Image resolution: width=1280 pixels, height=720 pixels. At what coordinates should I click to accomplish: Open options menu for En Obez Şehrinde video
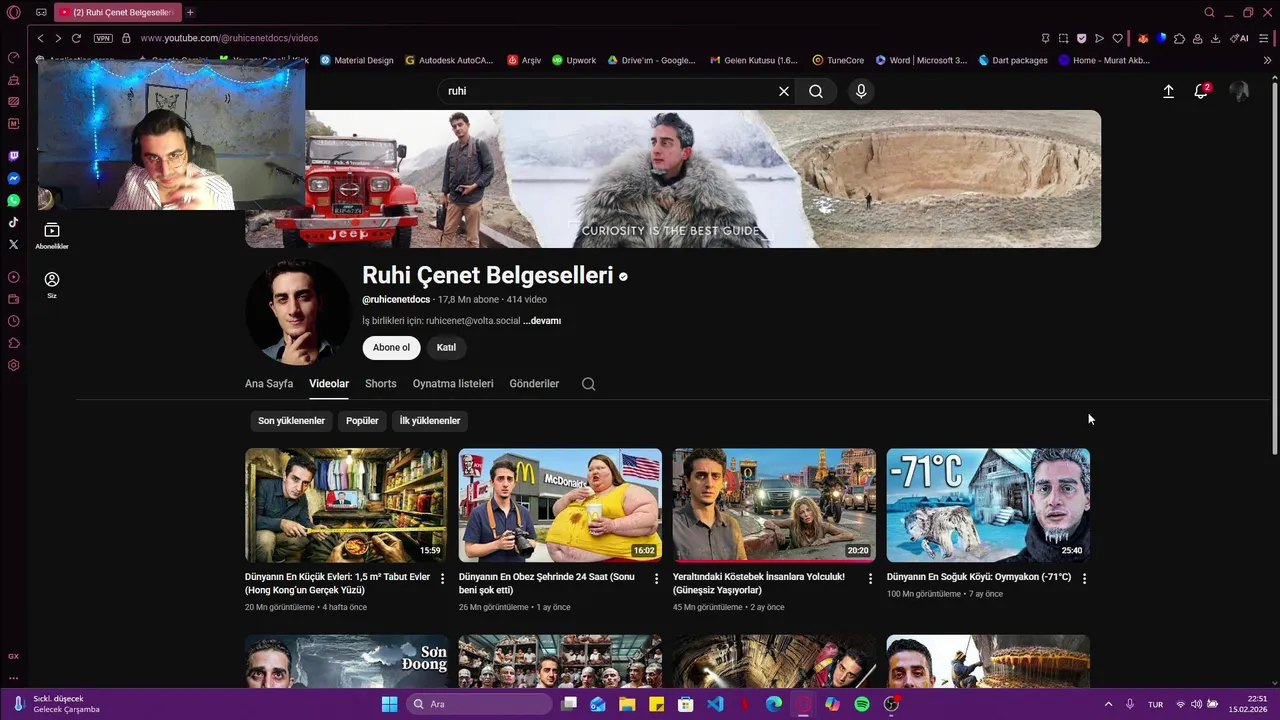point(656,579)
